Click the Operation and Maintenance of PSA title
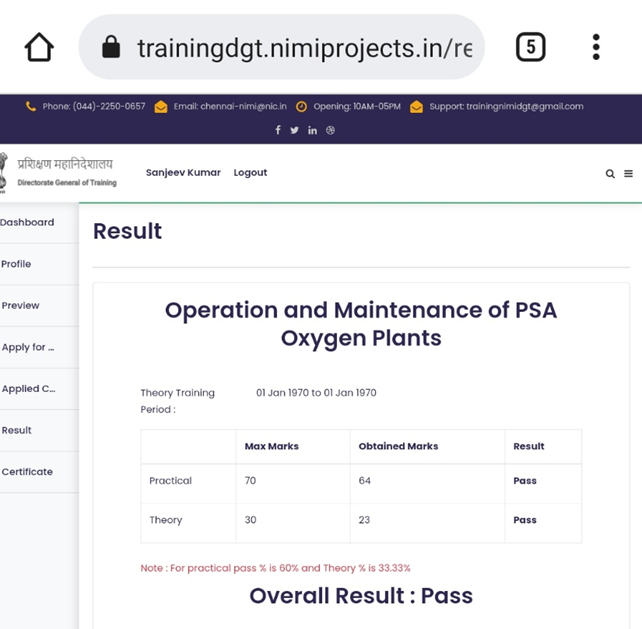 (361, 324)
